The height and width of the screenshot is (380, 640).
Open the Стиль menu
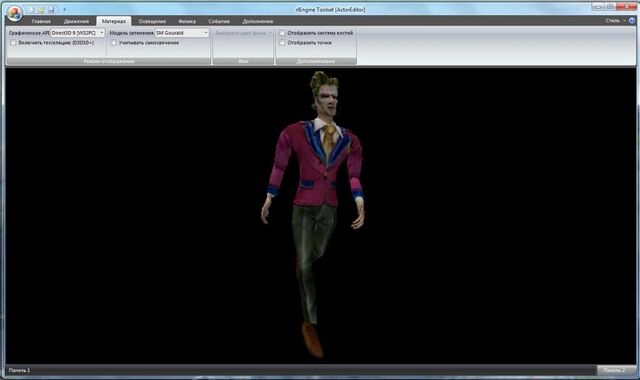pyautogui.click(x=613, y=20)
